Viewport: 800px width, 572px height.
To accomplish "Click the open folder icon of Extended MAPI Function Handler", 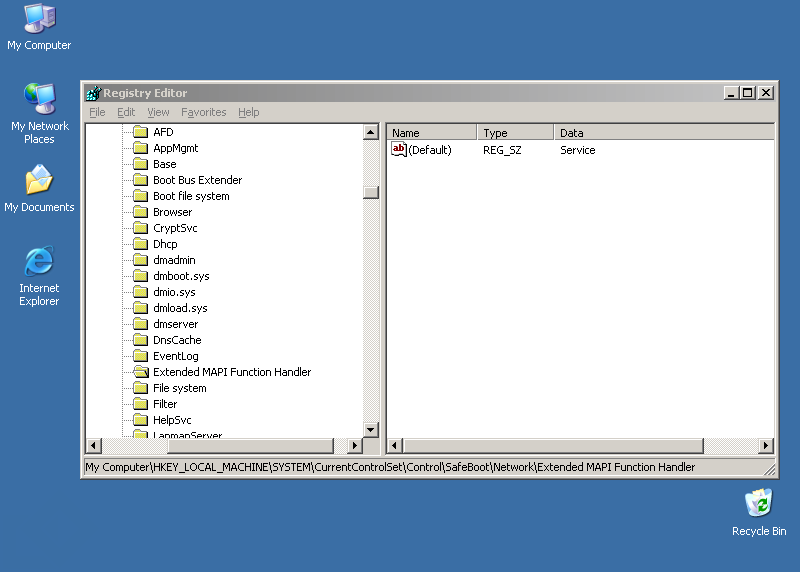I will tap(141, 372).
